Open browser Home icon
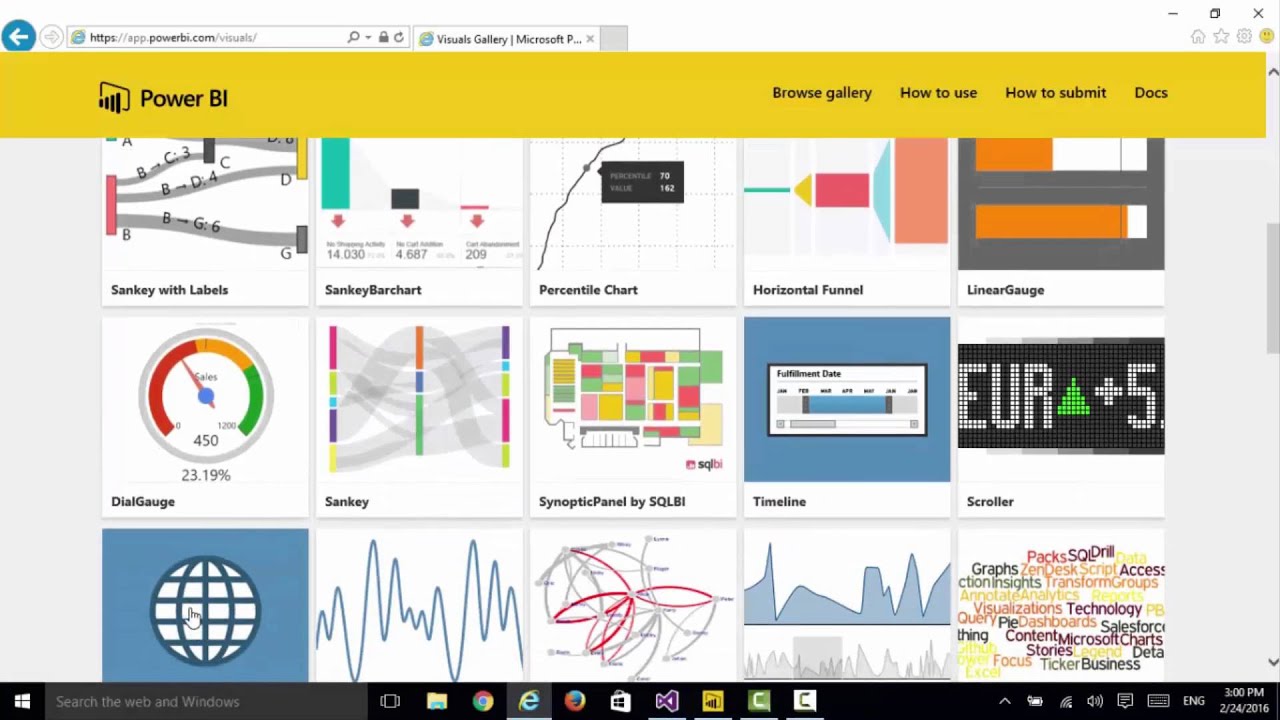This screenshot has width=1280, height=720. 1198,37
